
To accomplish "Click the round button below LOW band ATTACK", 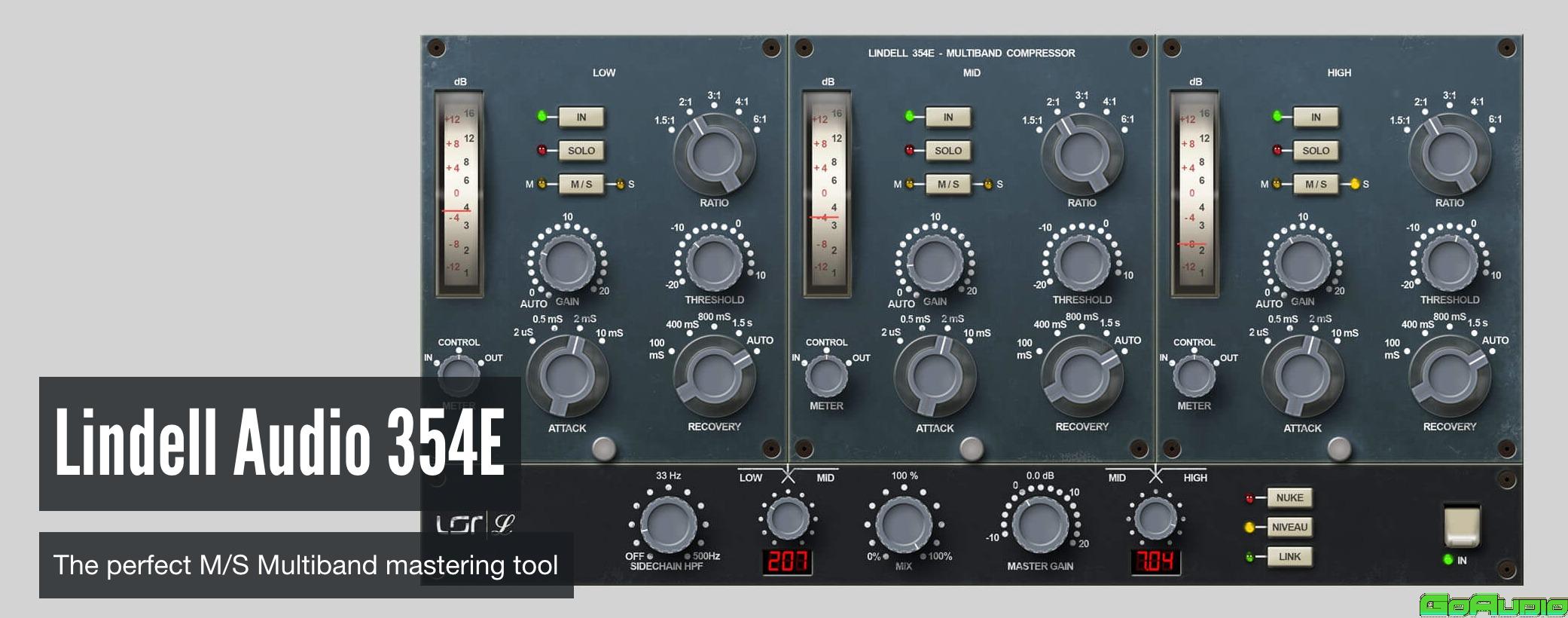I will 604,448.
